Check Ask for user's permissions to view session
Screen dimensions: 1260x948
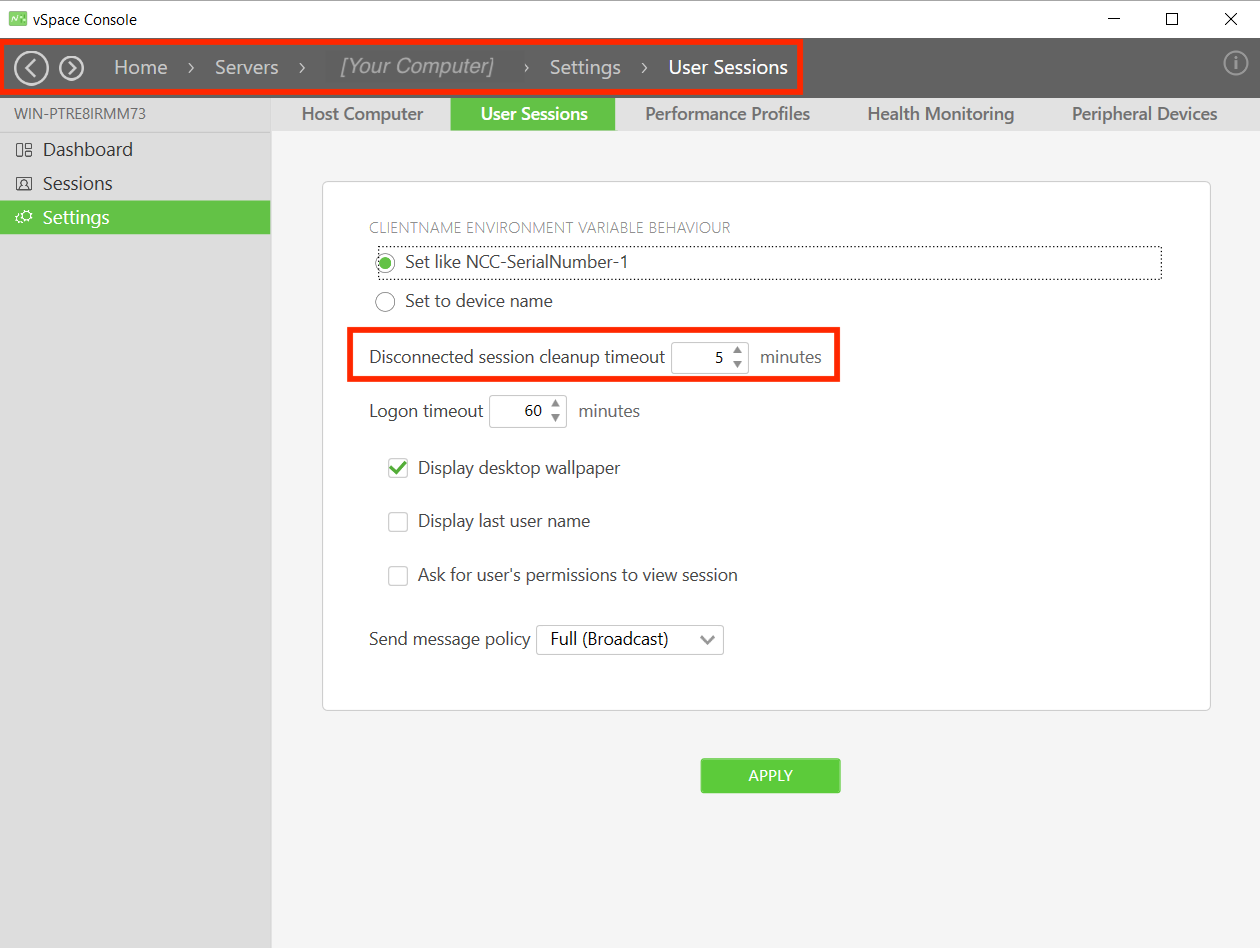pos(398,575)
